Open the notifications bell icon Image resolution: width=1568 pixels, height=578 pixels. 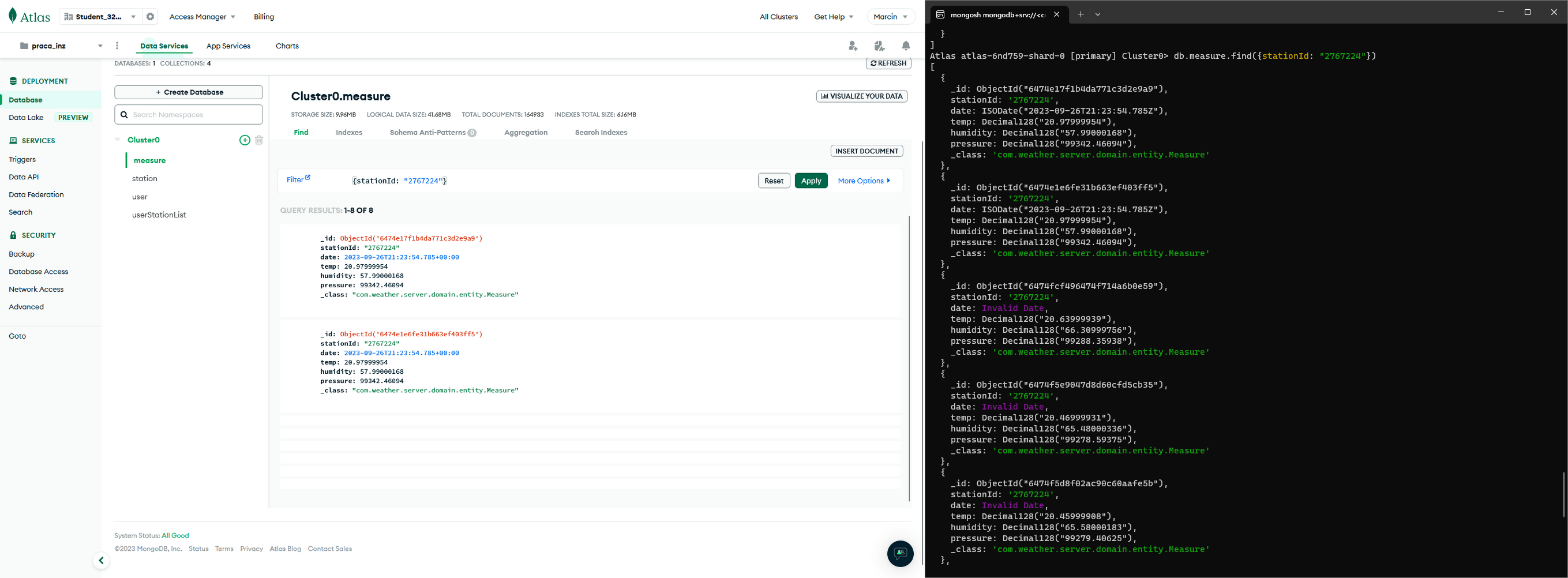click(x=906, y=46)
